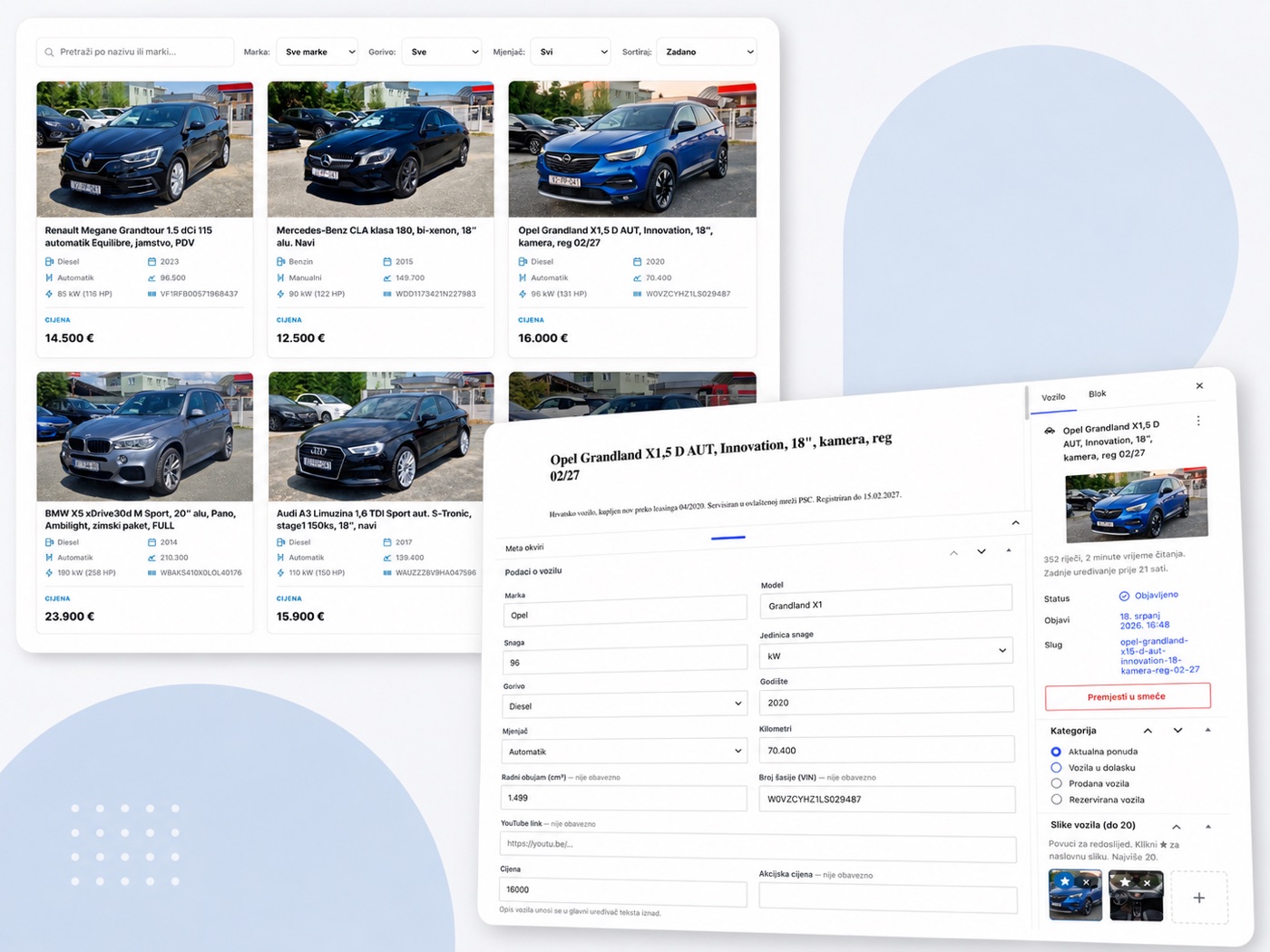Click the calendar icon on the Audi A3 card
The image size is (1270, 952).
tap(387, 542)
